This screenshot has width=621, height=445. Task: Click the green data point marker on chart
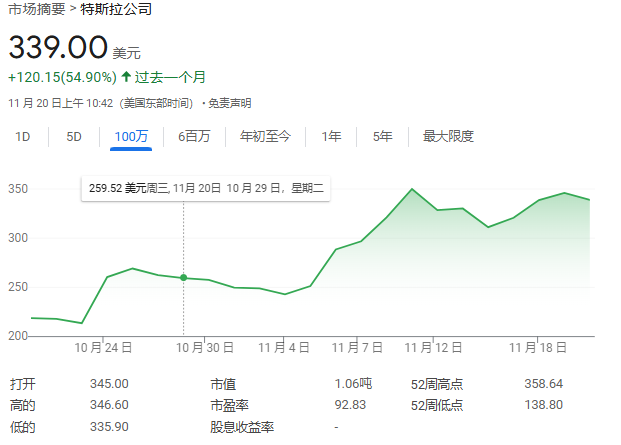(x=183, y=278)
